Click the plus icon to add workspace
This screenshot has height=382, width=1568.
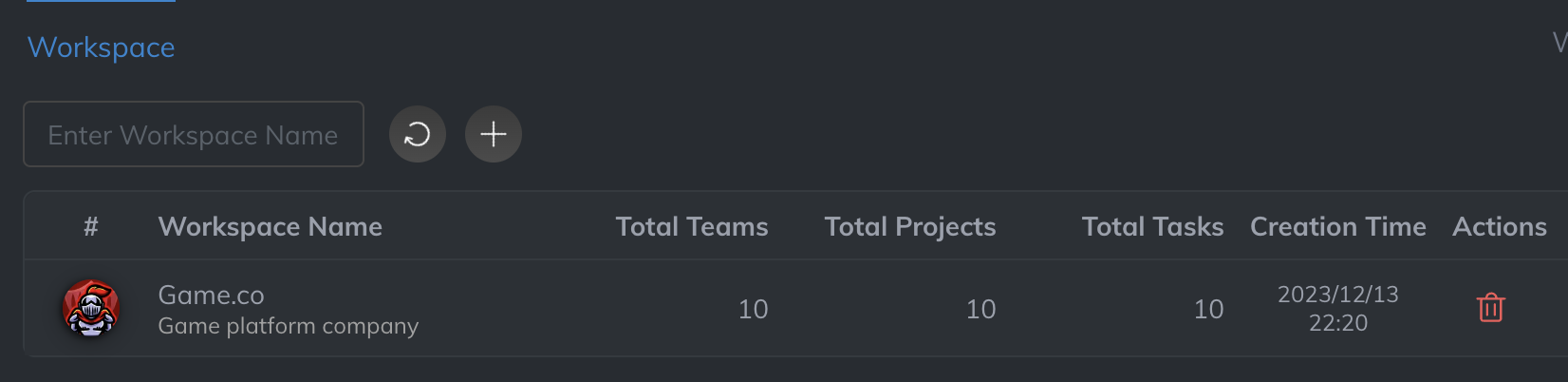click(494, 134)
